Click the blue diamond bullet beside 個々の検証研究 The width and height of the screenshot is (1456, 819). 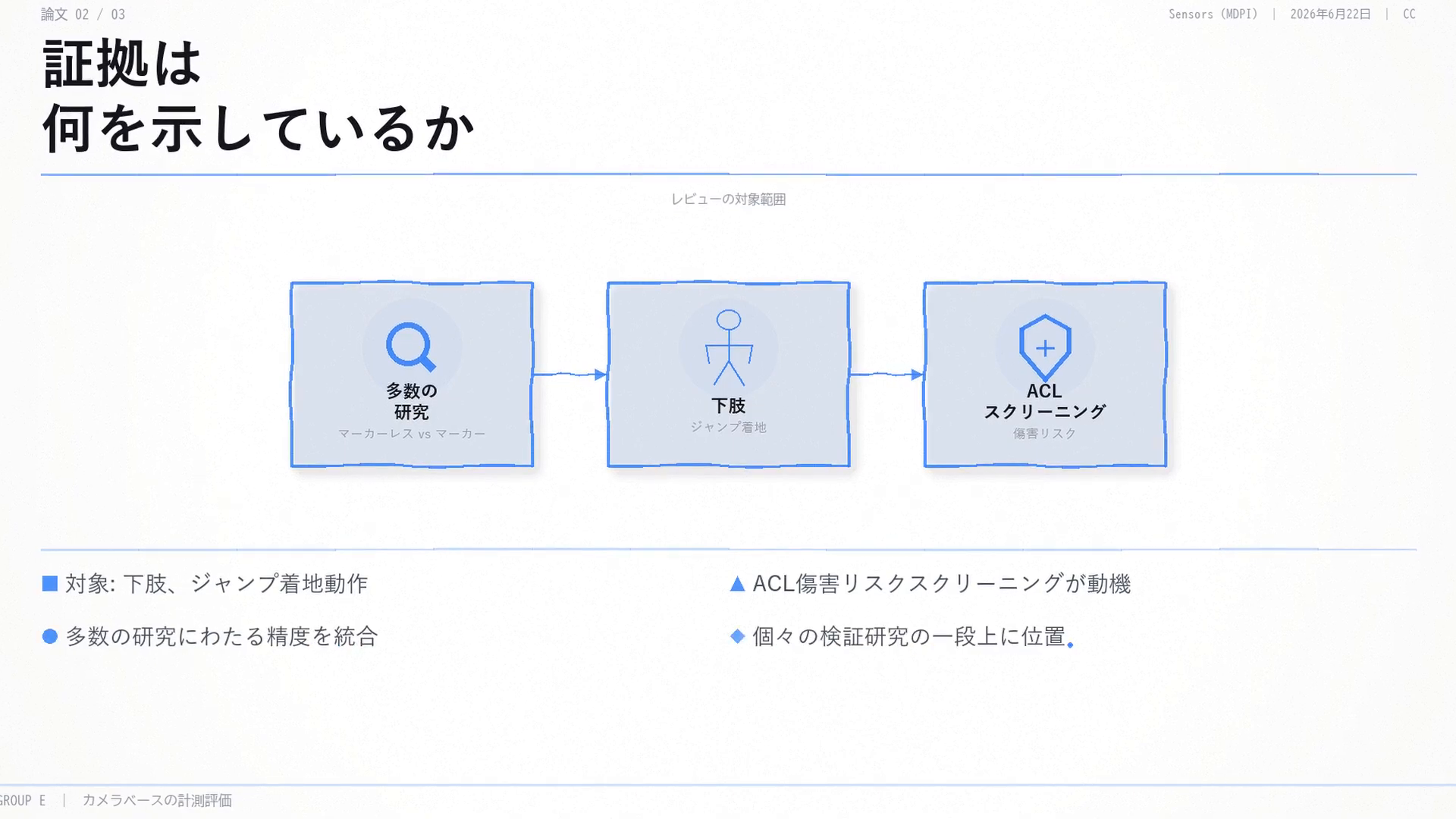click(x=737, y=636)
